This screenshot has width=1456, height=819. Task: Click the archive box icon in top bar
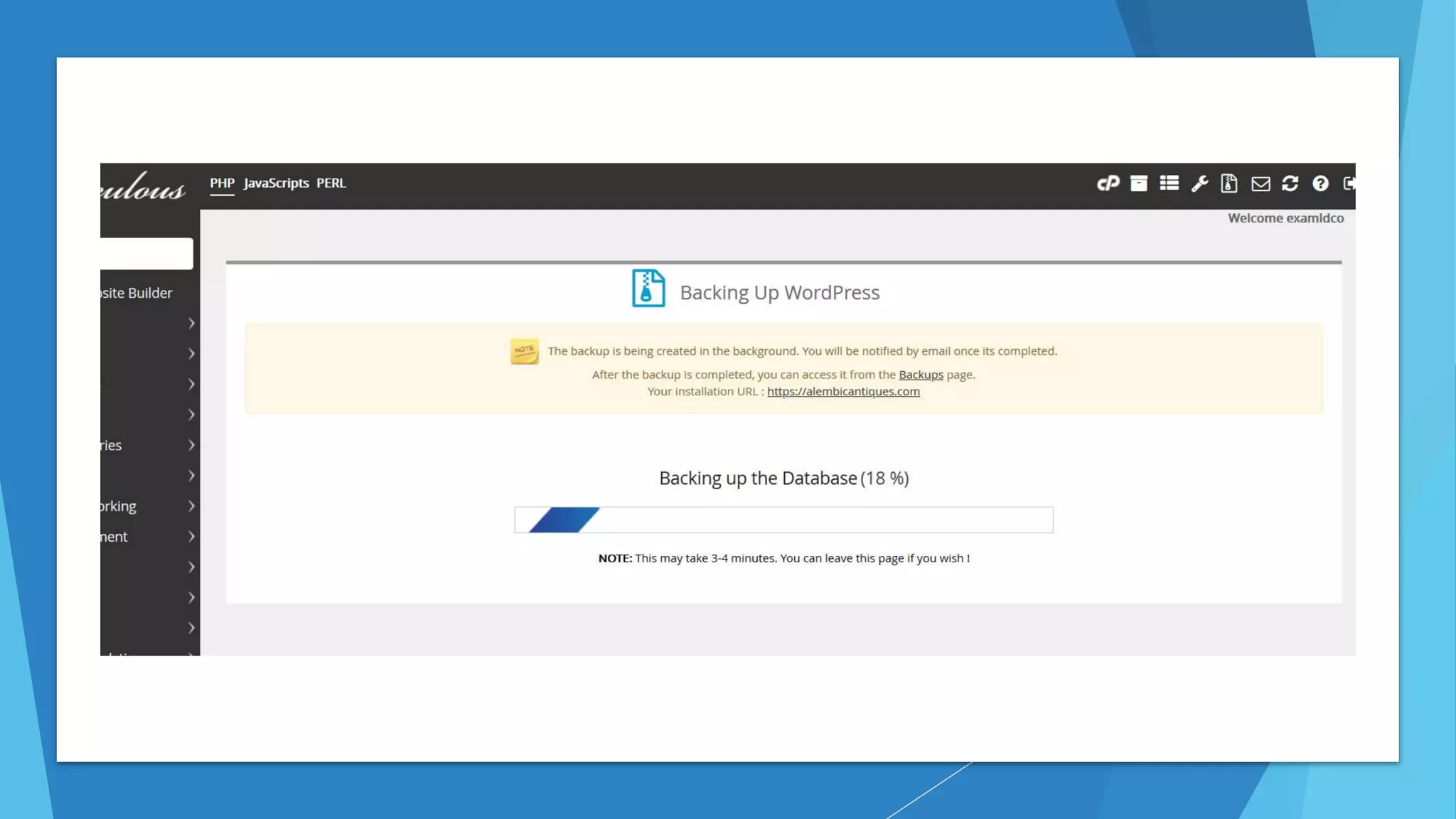[1138, 183]
